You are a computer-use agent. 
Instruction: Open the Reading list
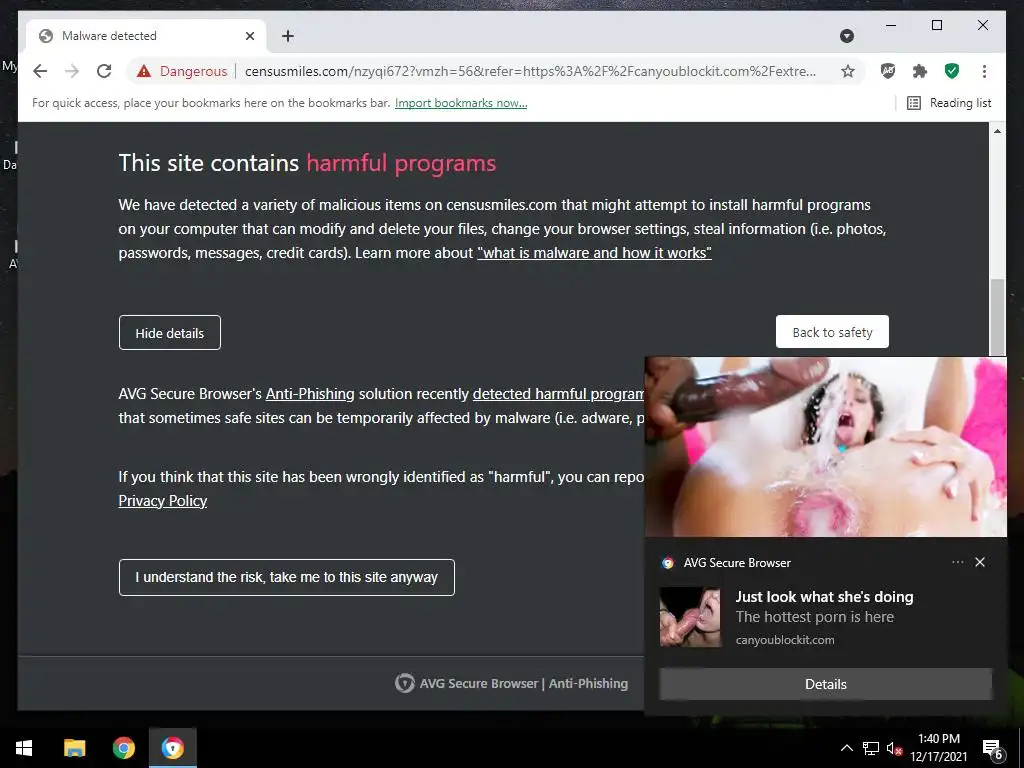pos(949,103)
